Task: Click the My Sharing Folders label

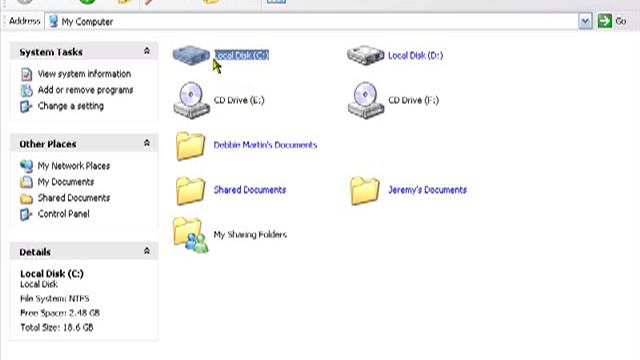Action: coord(250,235)
